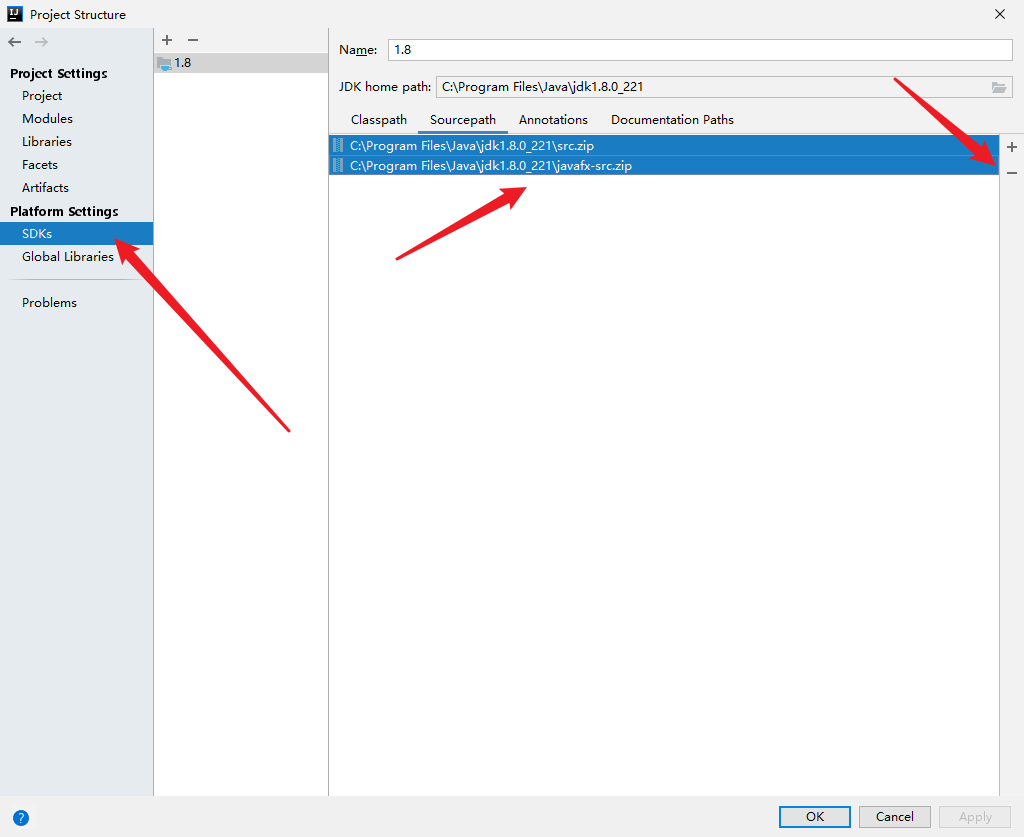1024x837 pixels.
Task: Select the javafx-src.zip sourcepath entry
Action: (664, 166)
